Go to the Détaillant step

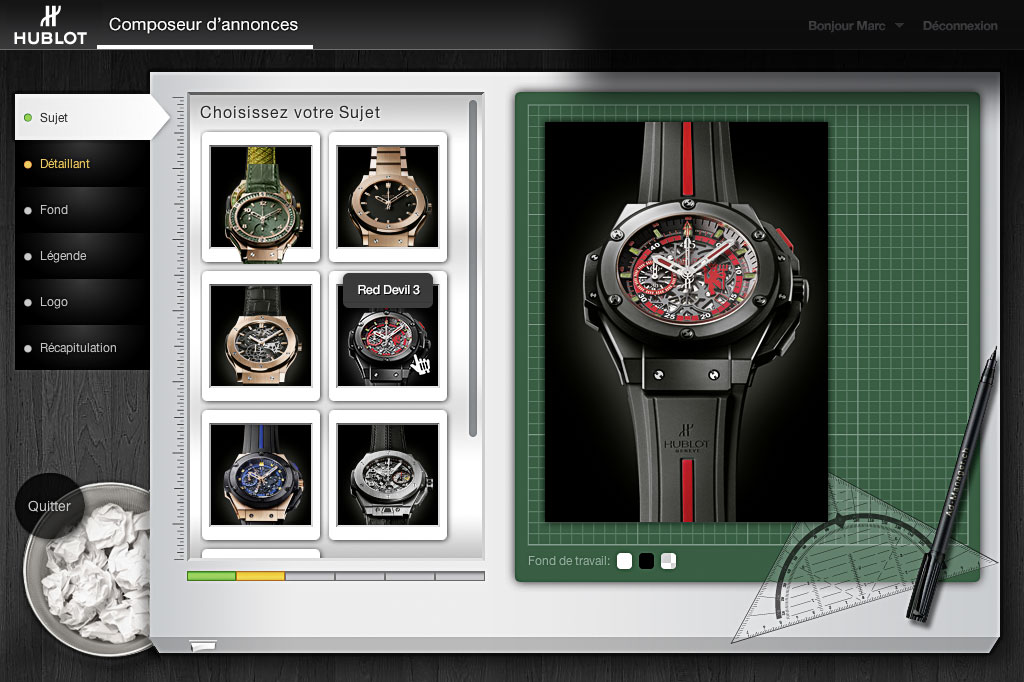coord(82,164)
